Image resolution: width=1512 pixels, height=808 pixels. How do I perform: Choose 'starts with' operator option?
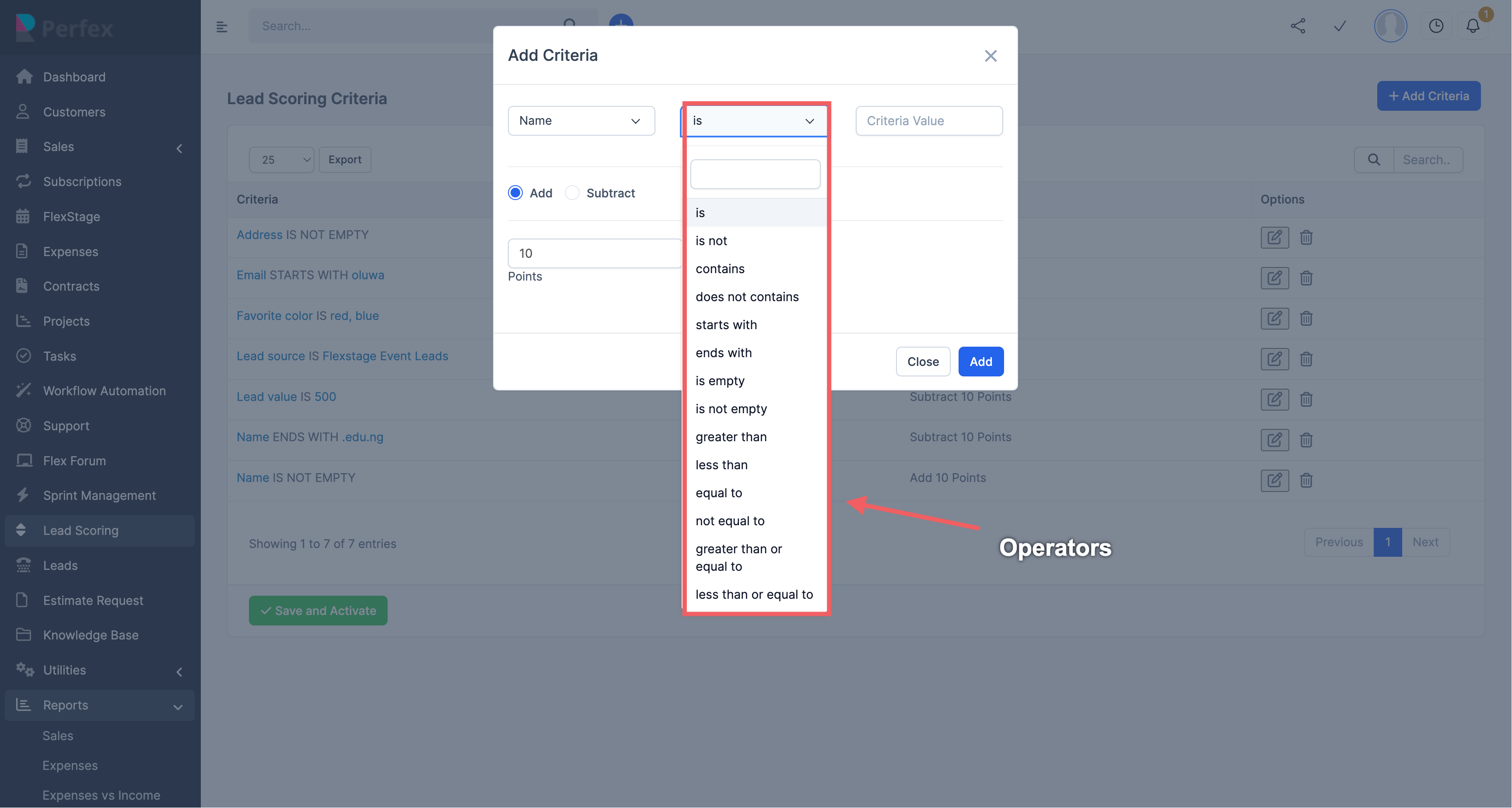[726, 325]
